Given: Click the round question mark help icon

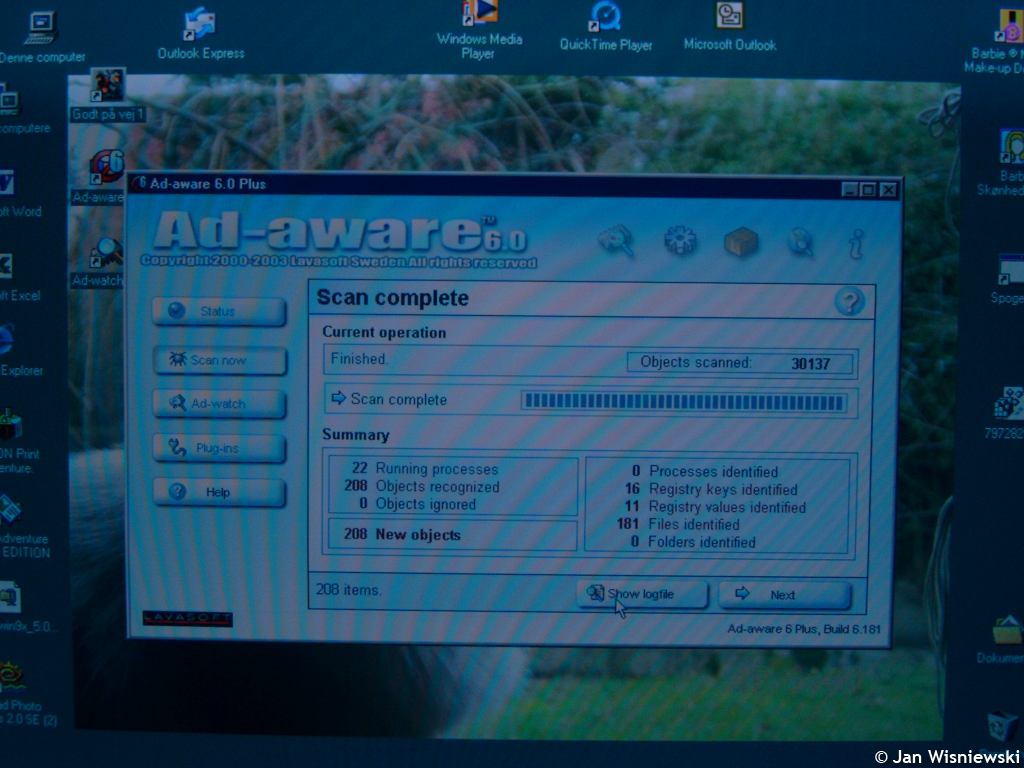Looking at the screenshot, I should pyautogui.click(x=849, y=301).
